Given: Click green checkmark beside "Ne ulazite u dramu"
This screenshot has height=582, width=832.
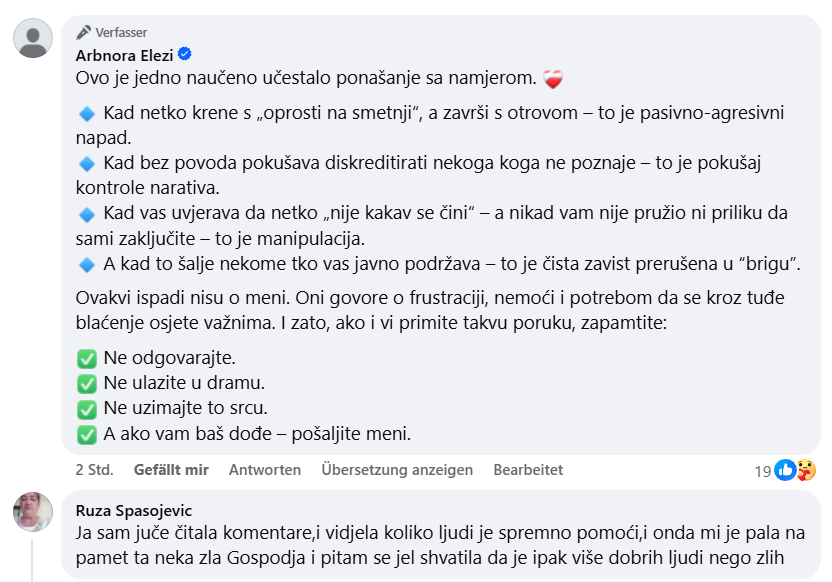Looking at the screenshot, I should pos(86,383).
